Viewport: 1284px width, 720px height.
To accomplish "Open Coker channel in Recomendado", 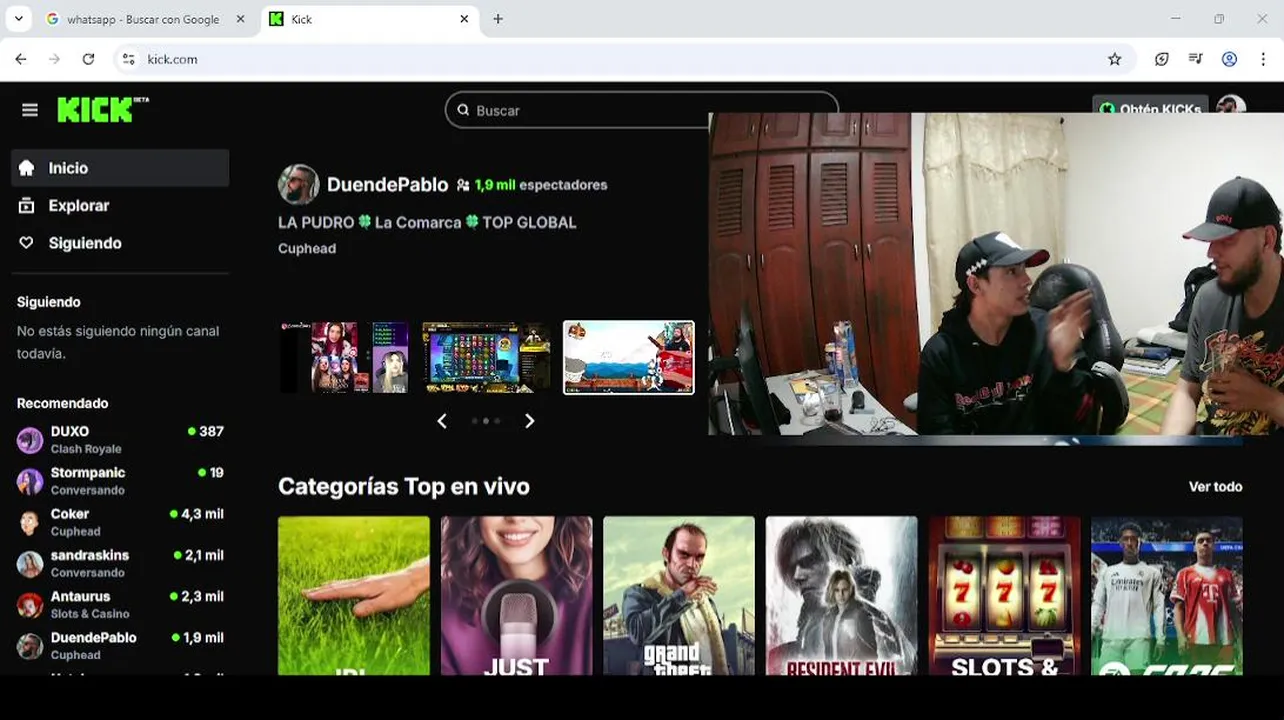I will pyautogui.click(x=120, y=522).
